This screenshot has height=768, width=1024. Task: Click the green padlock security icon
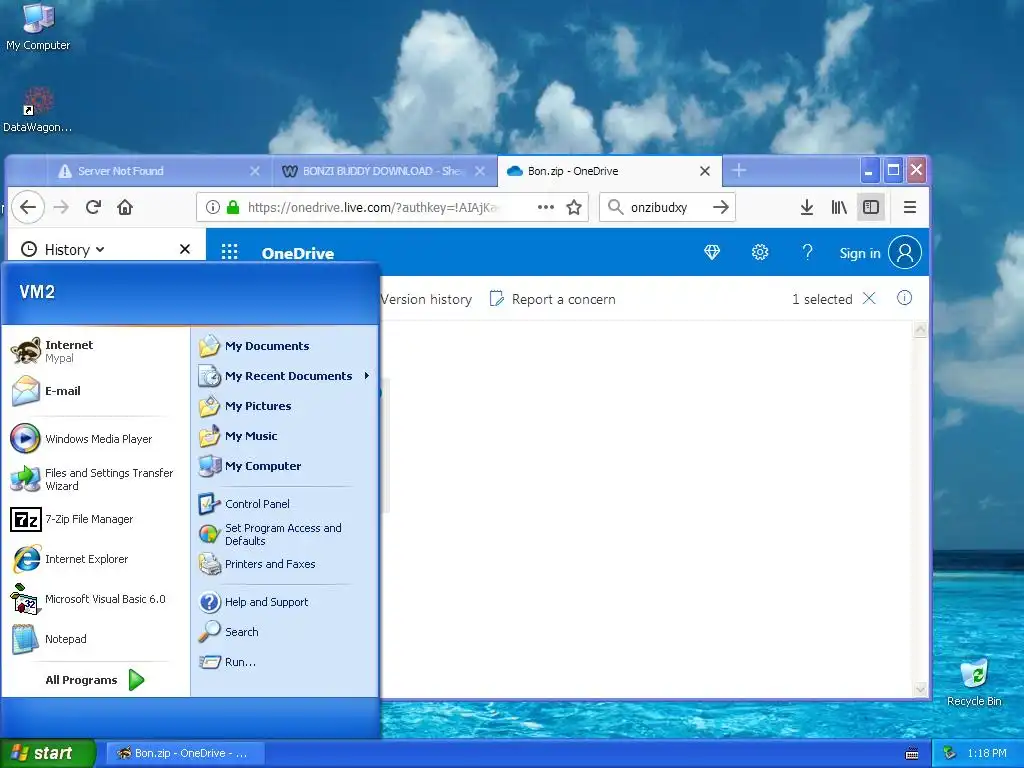click(x=232, y=207)
